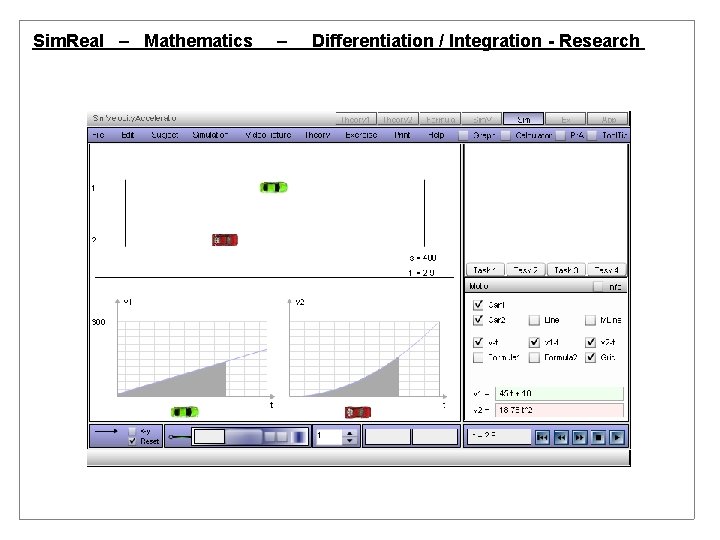Viewport: 720px width, 540px height.
Task: Stop the simulation with the stop button
Action: (x=598, y=438)
